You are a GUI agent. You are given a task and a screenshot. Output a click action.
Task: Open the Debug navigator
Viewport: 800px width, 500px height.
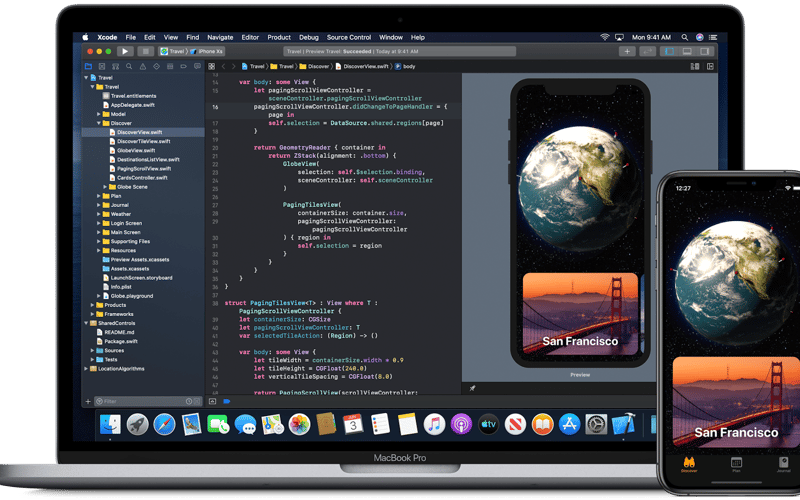(x=170, y=66)
